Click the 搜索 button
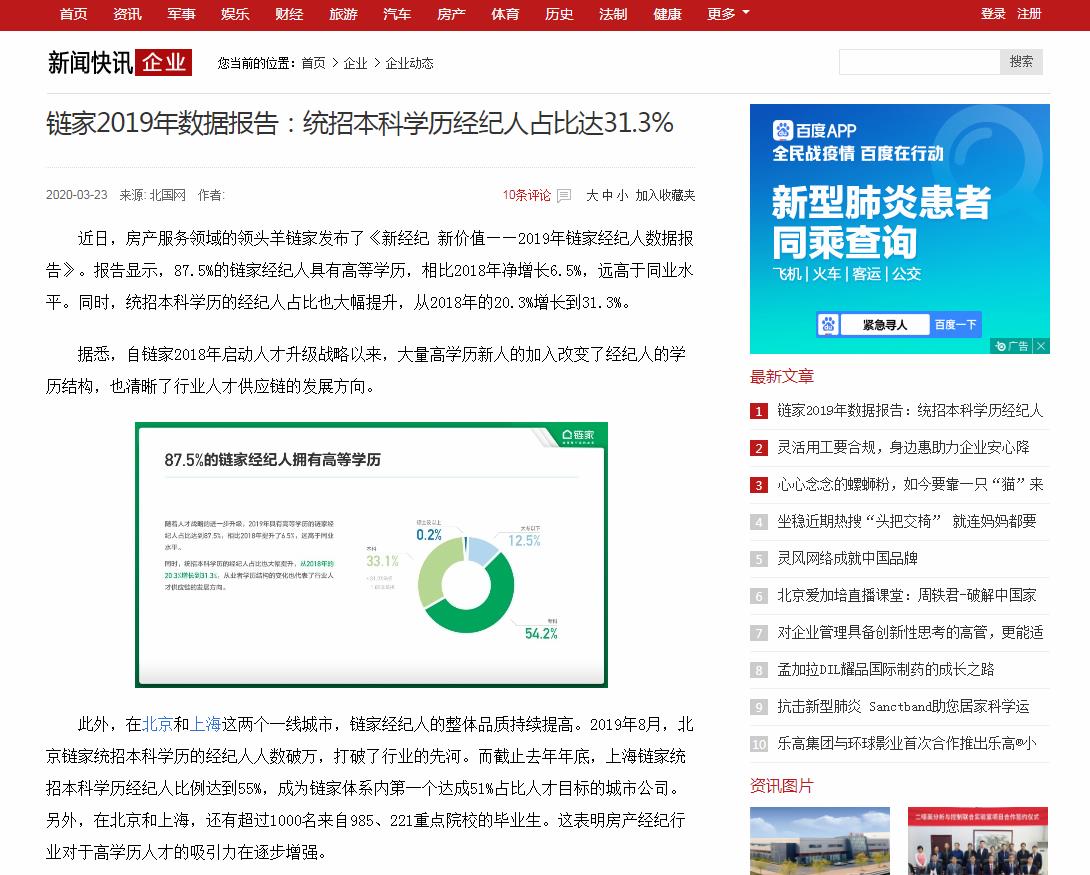 tap(1021, 62)
